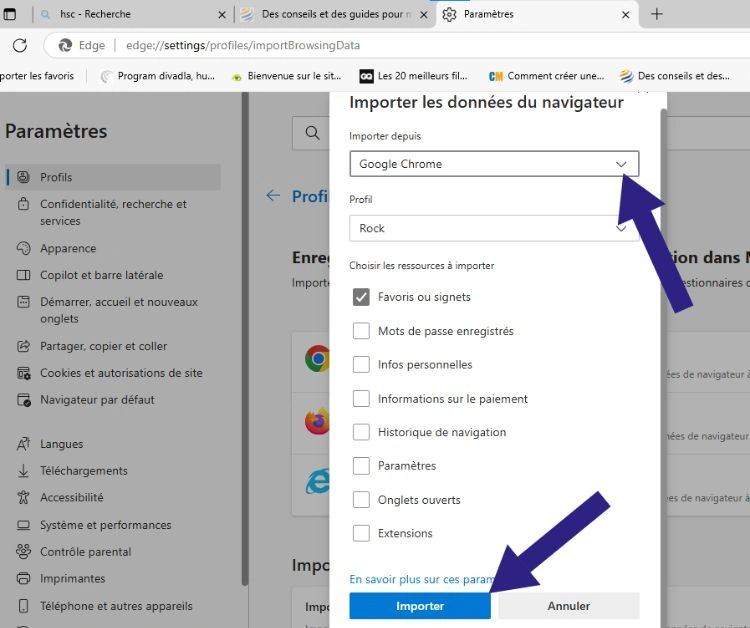
Task: Select Profils in settings sidebar
Action: 113,177
